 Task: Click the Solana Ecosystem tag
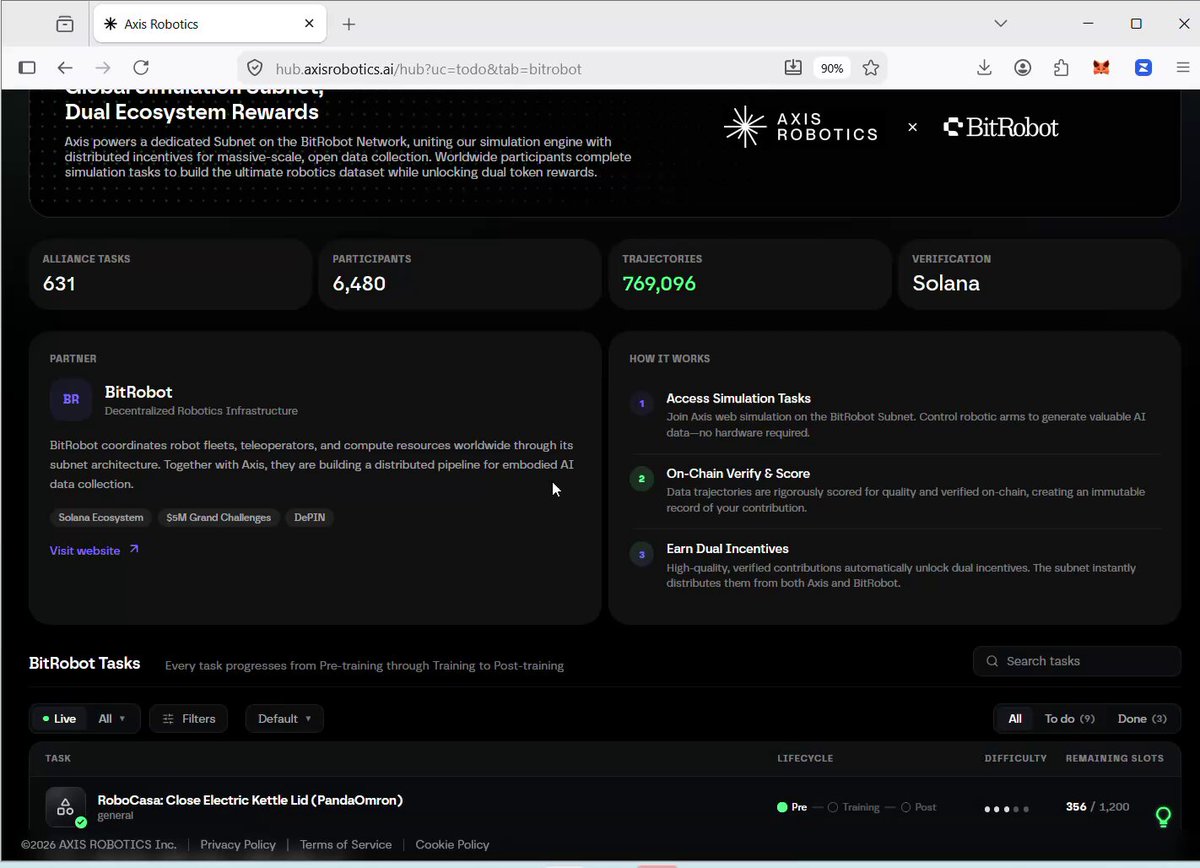coord(101,518)
